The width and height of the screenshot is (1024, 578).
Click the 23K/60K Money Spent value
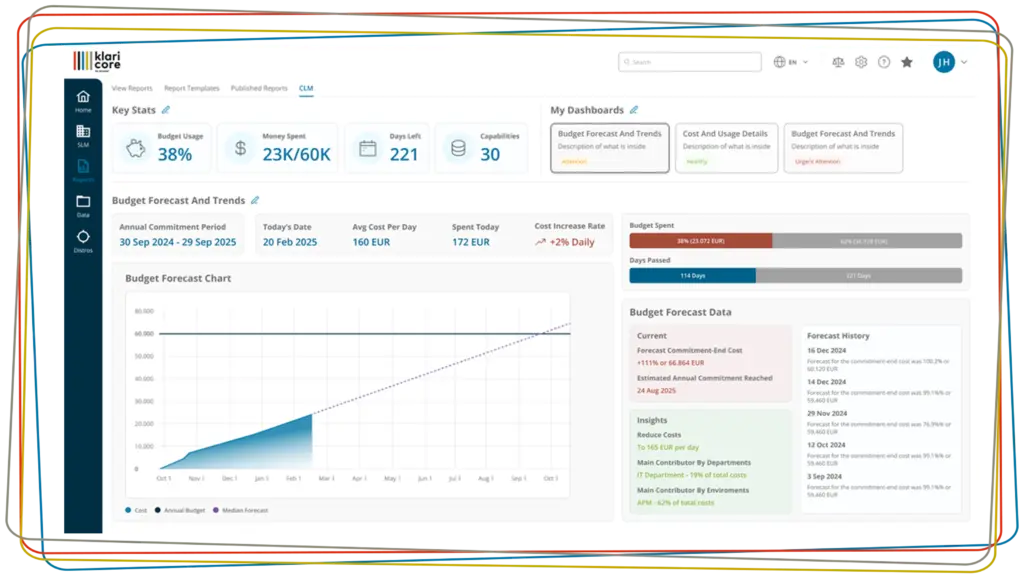296,155
